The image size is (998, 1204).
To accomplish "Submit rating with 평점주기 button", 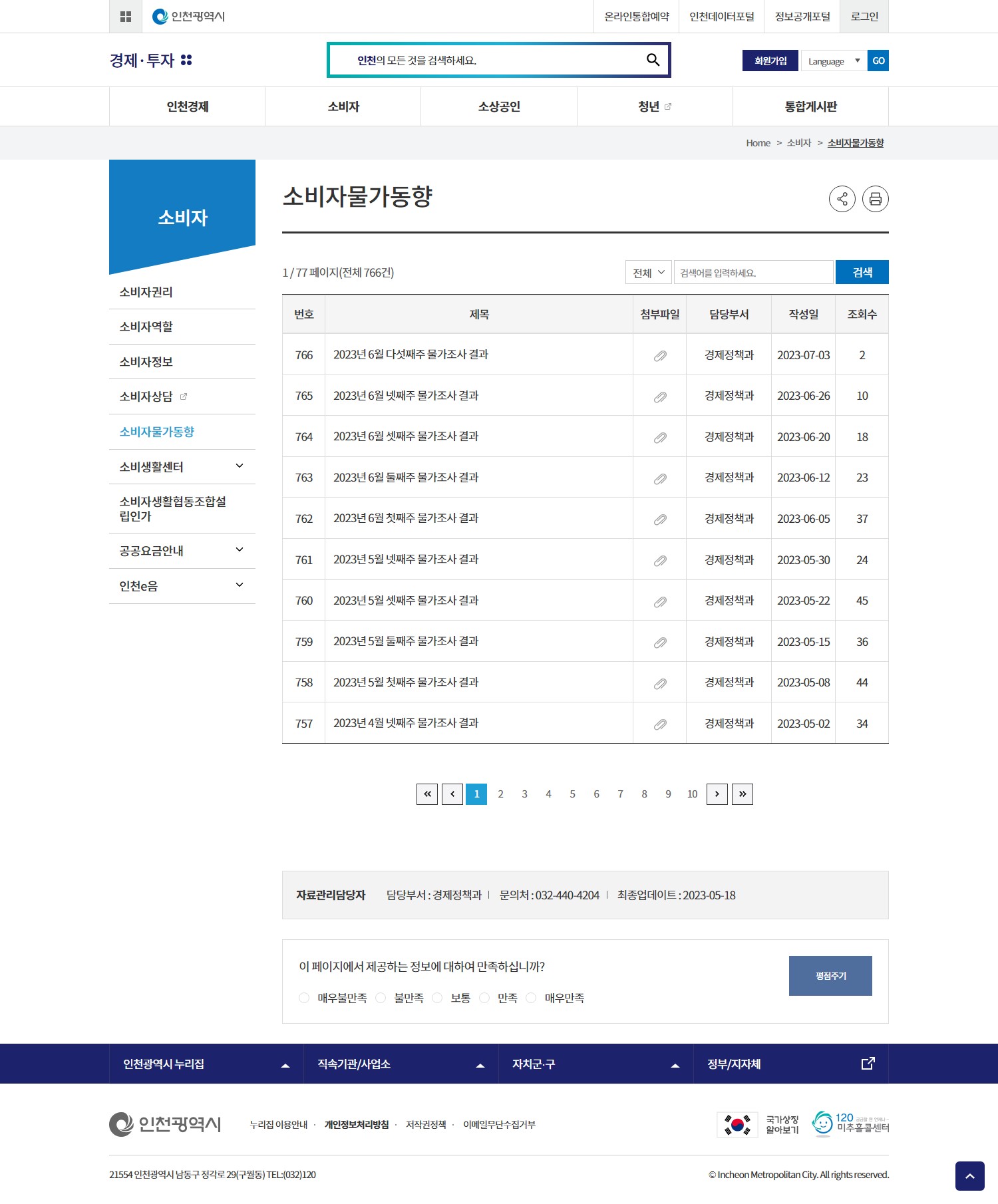I will [830, 976].
